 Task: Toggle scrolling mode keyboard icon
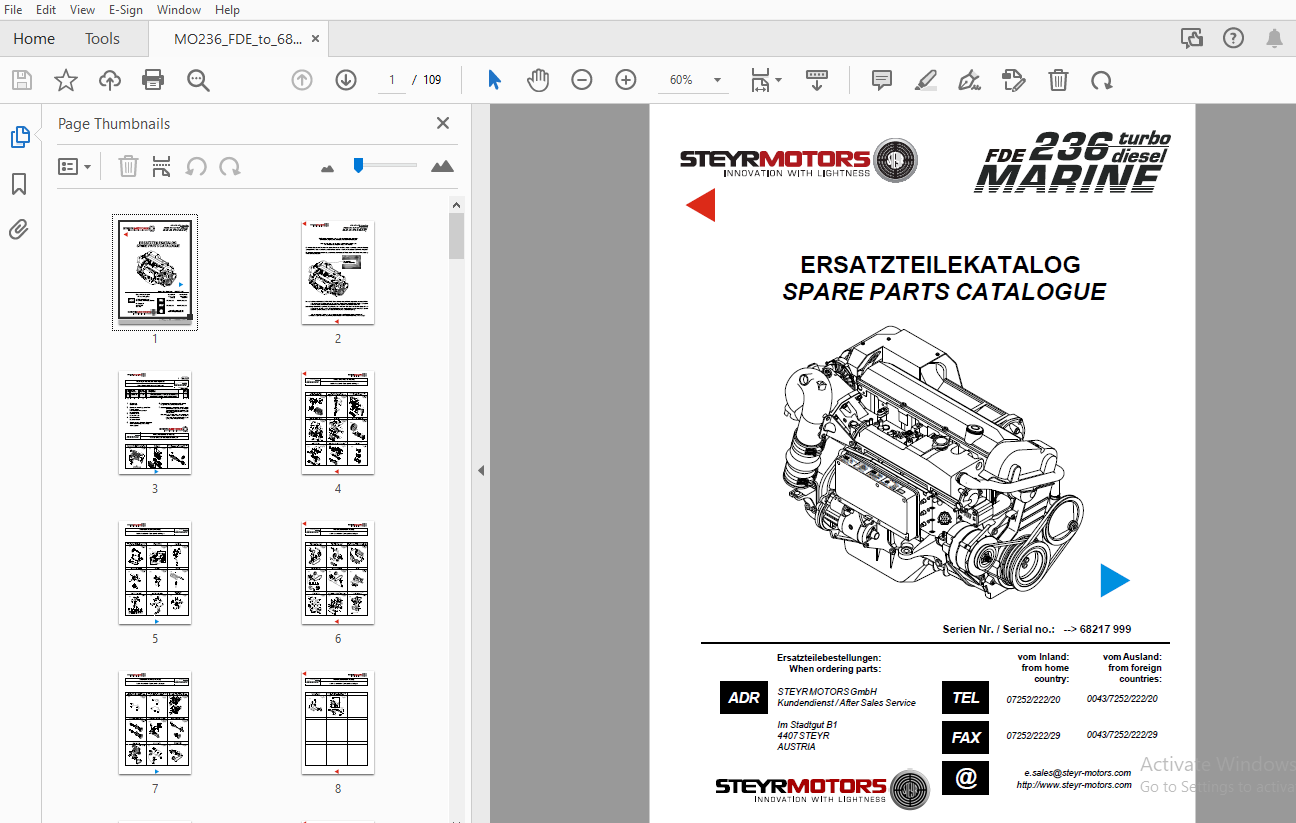(816, 80)
